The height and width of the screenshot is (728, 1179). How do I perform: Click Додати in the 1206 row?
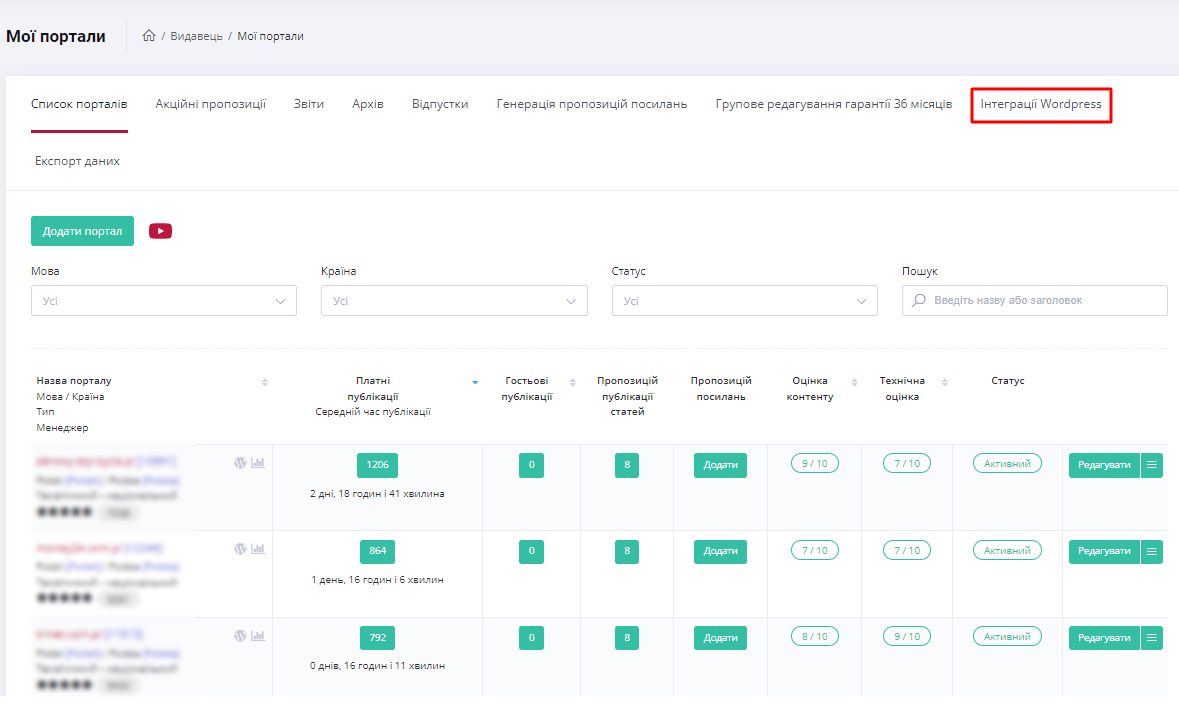720,465
